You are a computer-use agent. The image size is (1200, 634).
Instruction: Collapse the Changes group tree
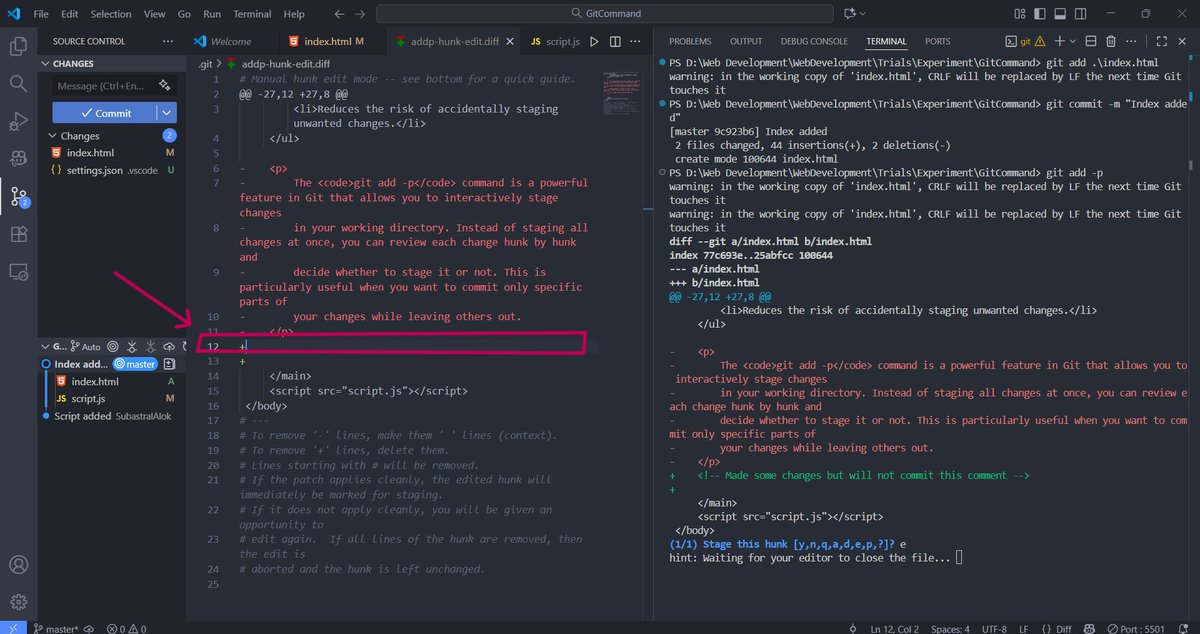(53, 136)
